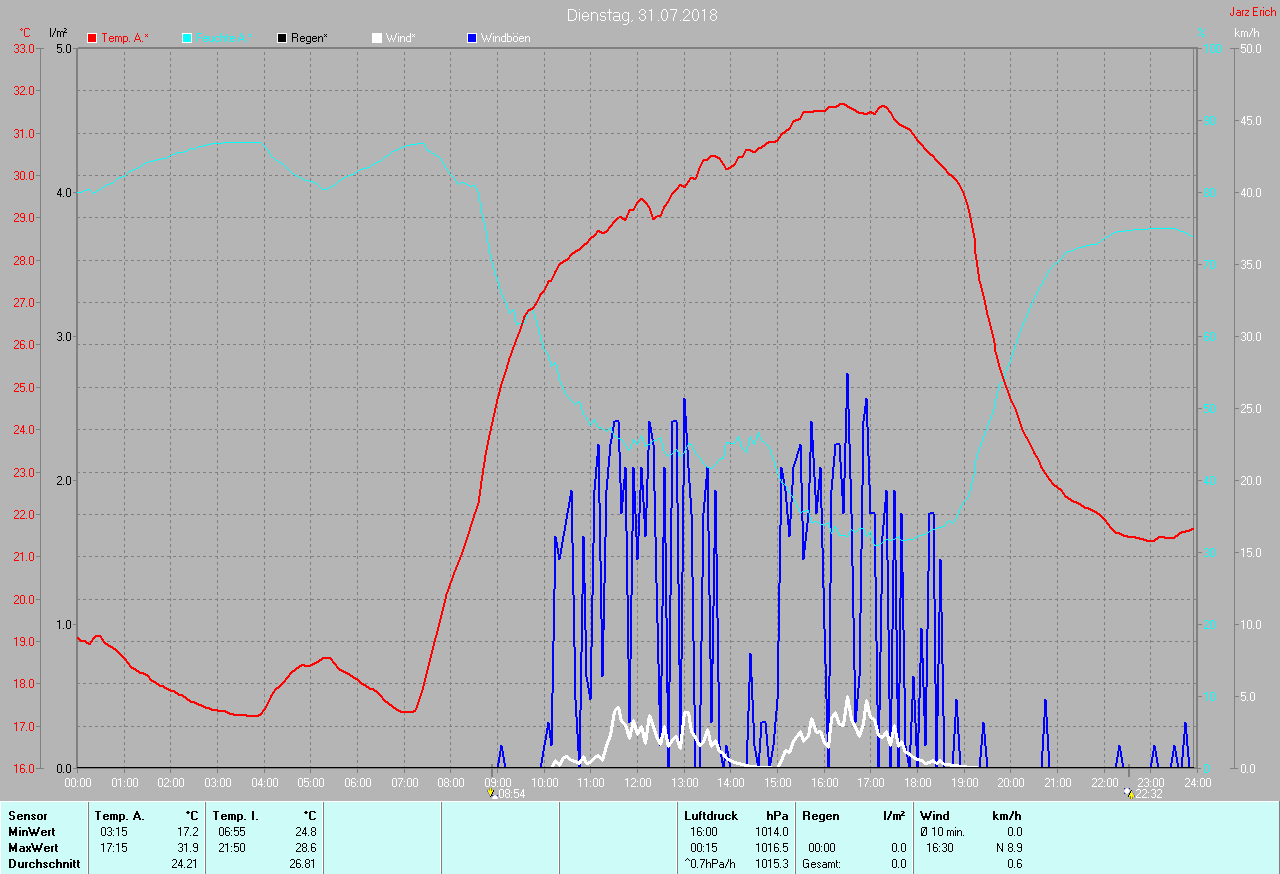Click the Temp. I. column header

pos(264,816)
